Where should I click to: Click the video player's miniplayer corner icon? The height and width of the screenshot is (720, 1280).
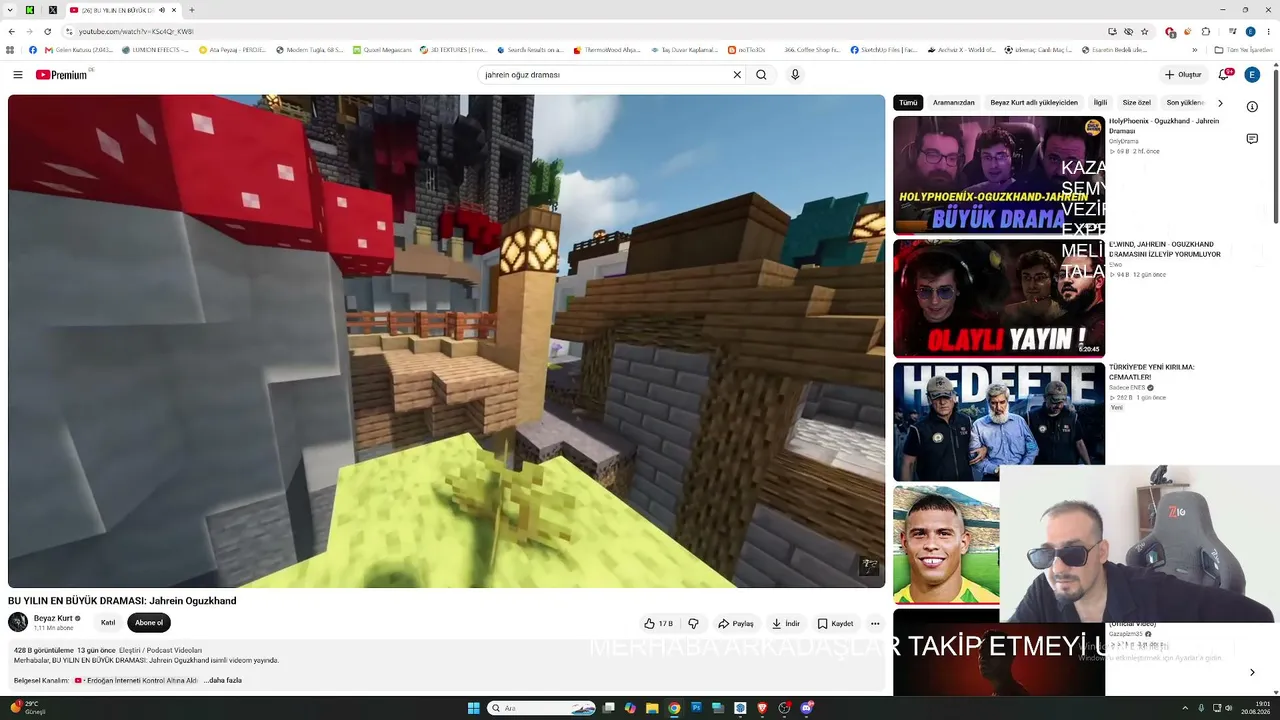pos(870,566)
